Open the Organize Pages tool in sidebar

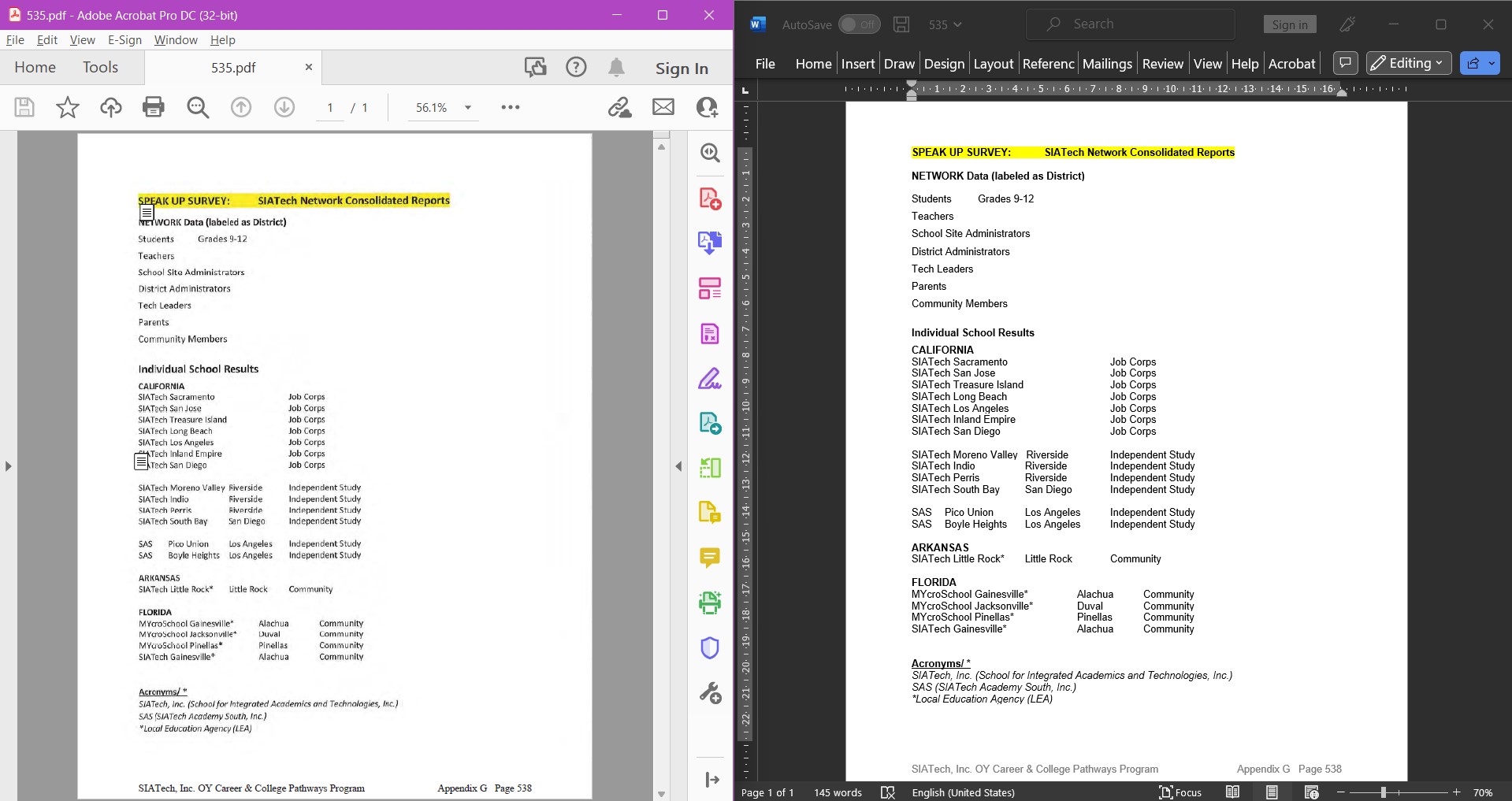coord(710,288)
